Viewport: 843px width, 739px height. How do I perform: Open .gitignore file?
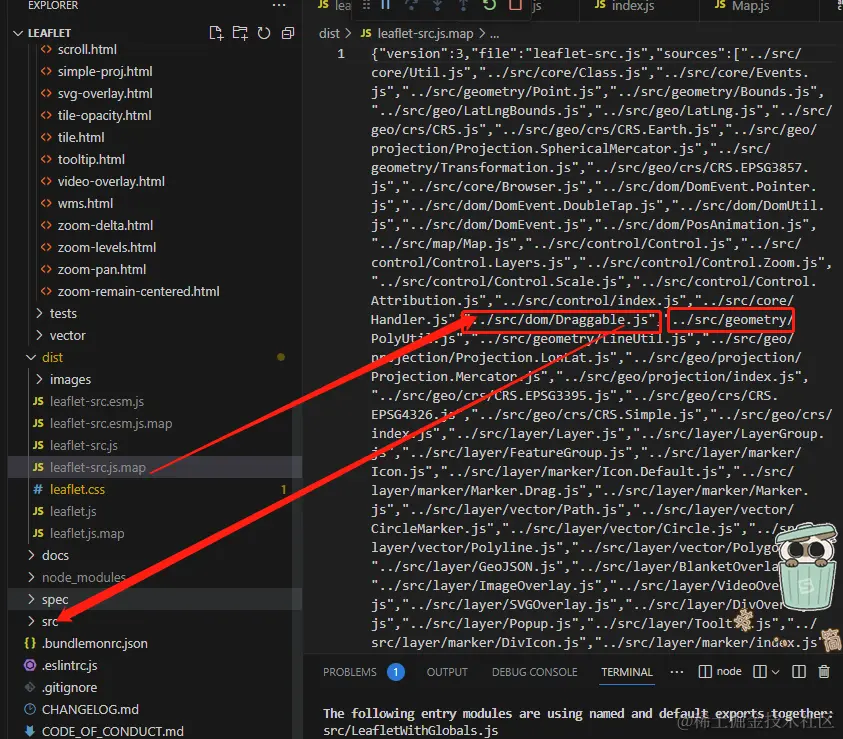69,687
